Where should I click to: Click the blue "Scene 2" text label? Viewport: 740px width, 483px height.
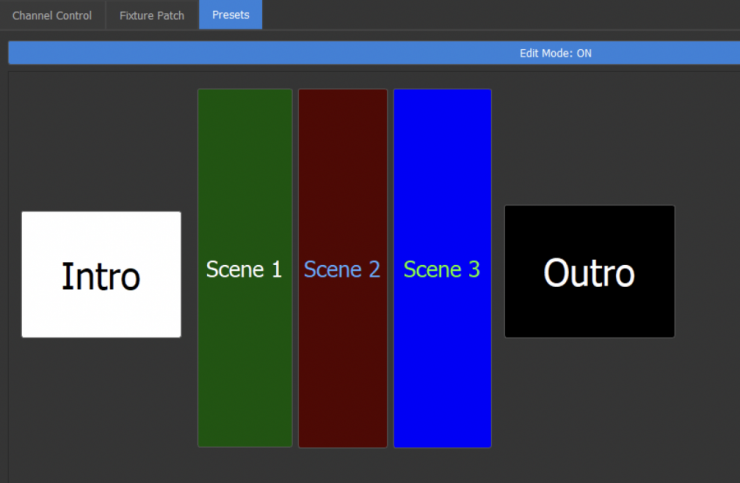342,269
